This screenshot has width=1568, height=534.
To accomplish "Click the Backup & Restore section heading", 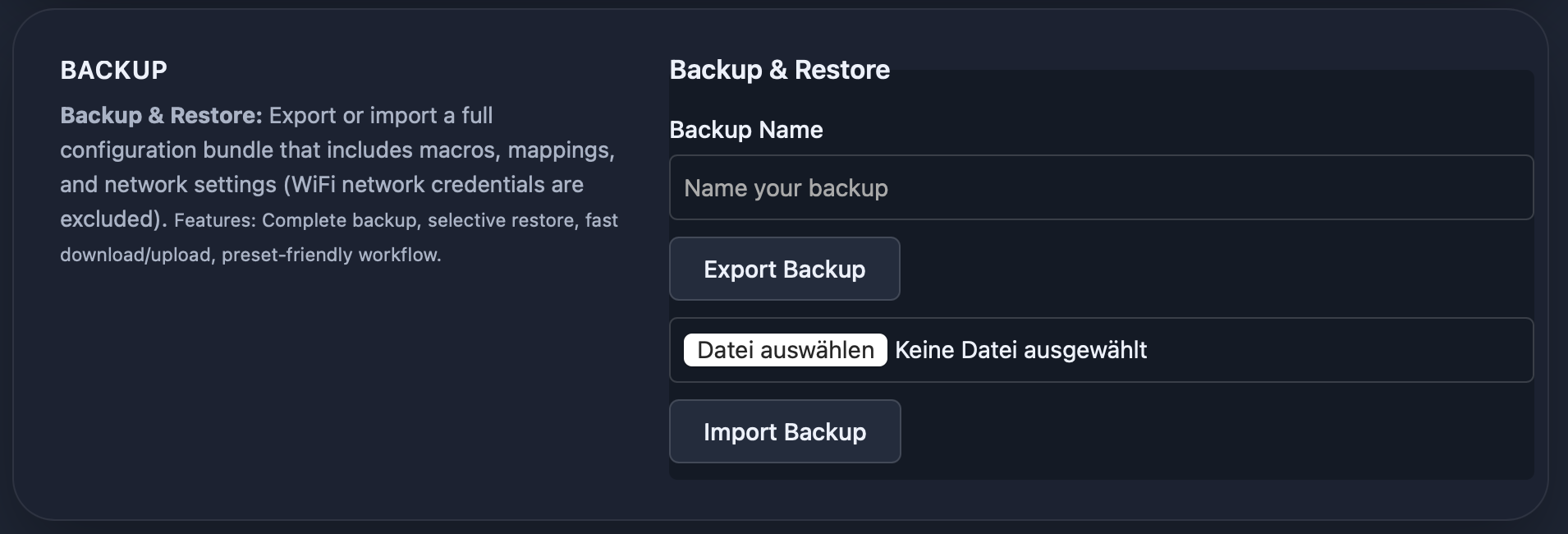I will point(780,70).
